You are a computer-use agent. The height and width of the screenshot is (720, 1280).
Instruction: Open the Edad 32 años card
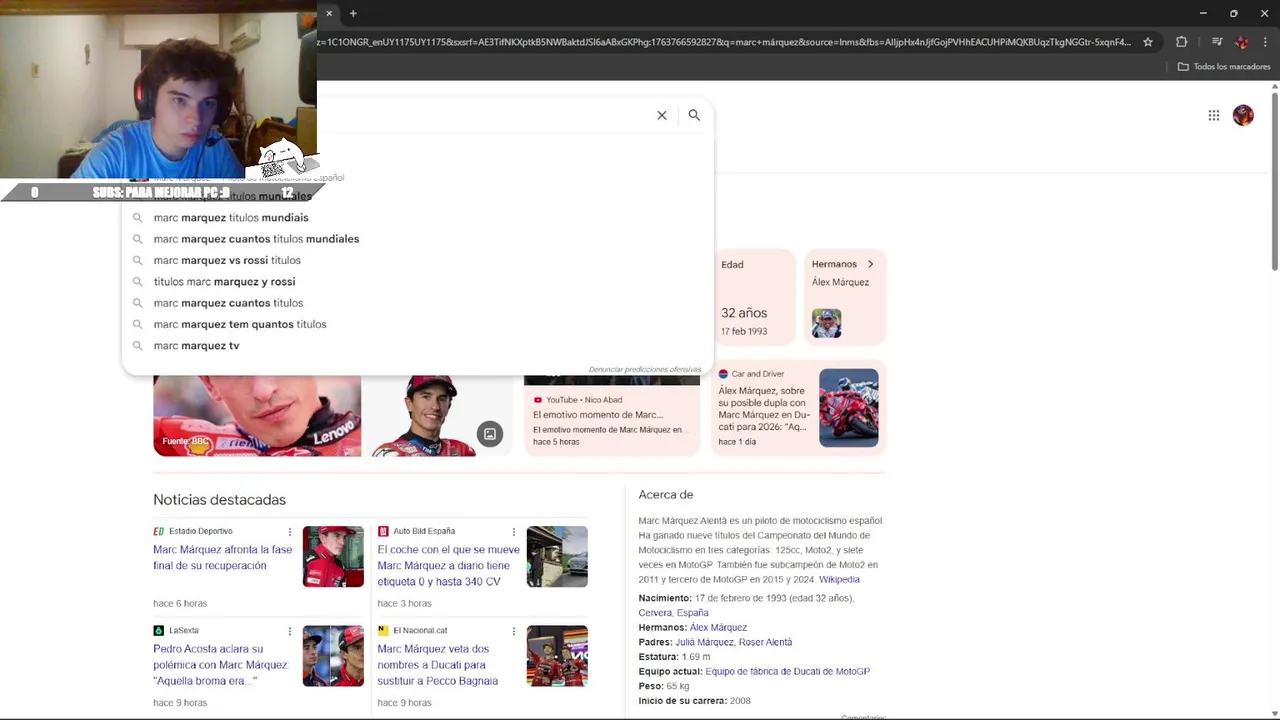coord(756,297)
